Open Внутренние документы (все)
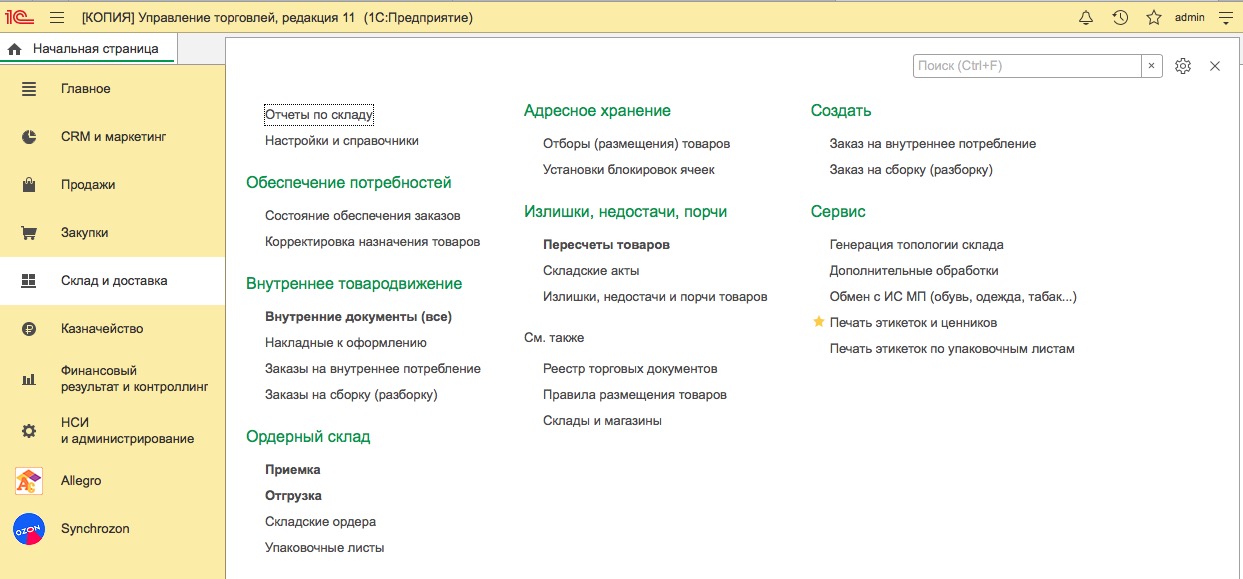Image resolution: width=1243 pixels, height=579 pixels. click(x=359, y=317)
